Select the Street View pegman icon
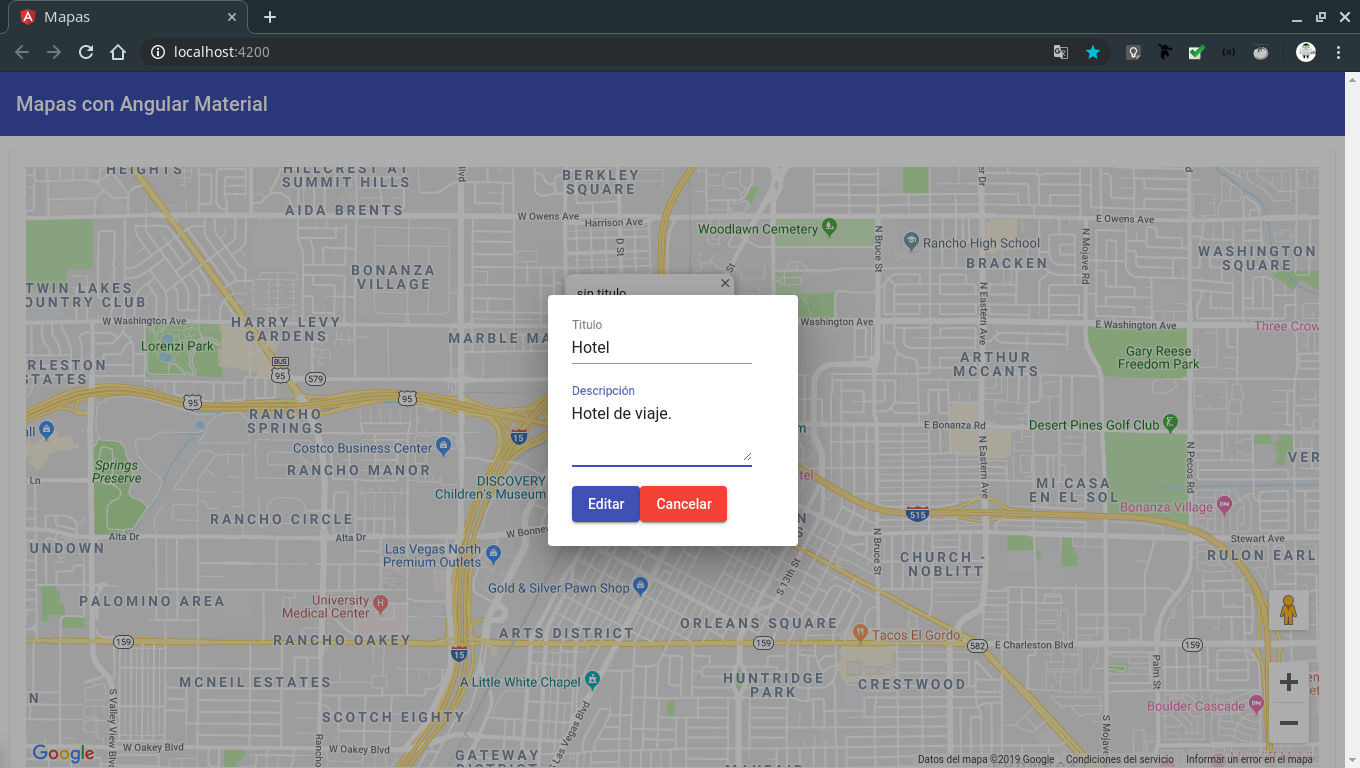Viewport: 1360px width, 768px height. coord(1289,610)
